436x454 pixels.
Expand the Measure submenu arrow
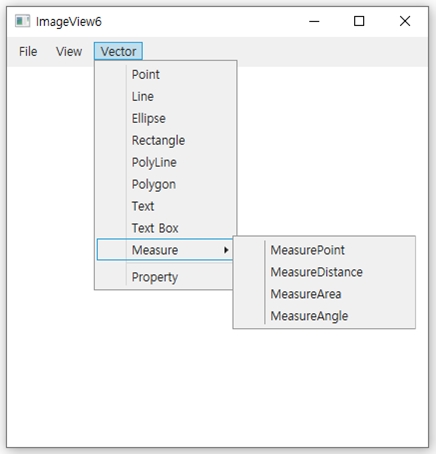coord(226,250)
